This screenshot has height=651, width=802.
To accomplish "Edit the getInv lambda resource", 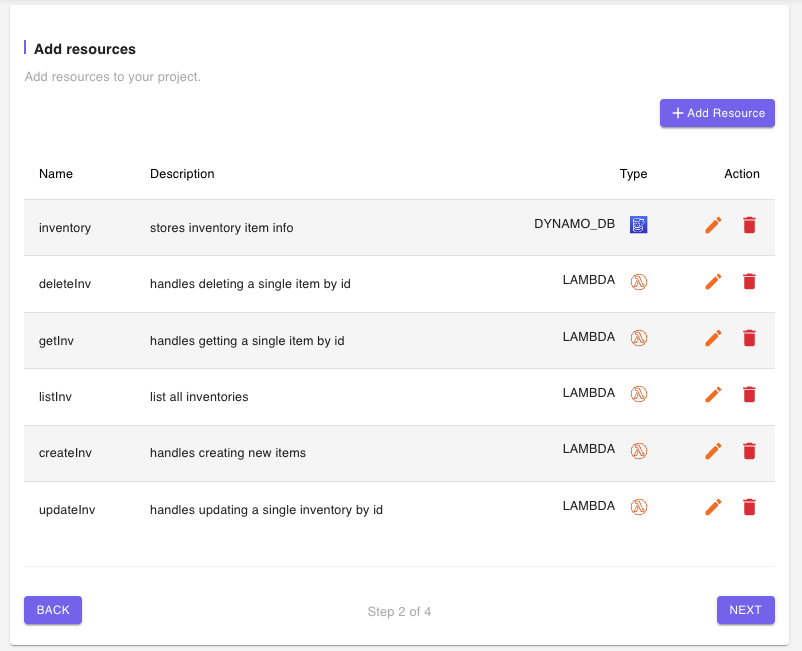I will (714, 338).
